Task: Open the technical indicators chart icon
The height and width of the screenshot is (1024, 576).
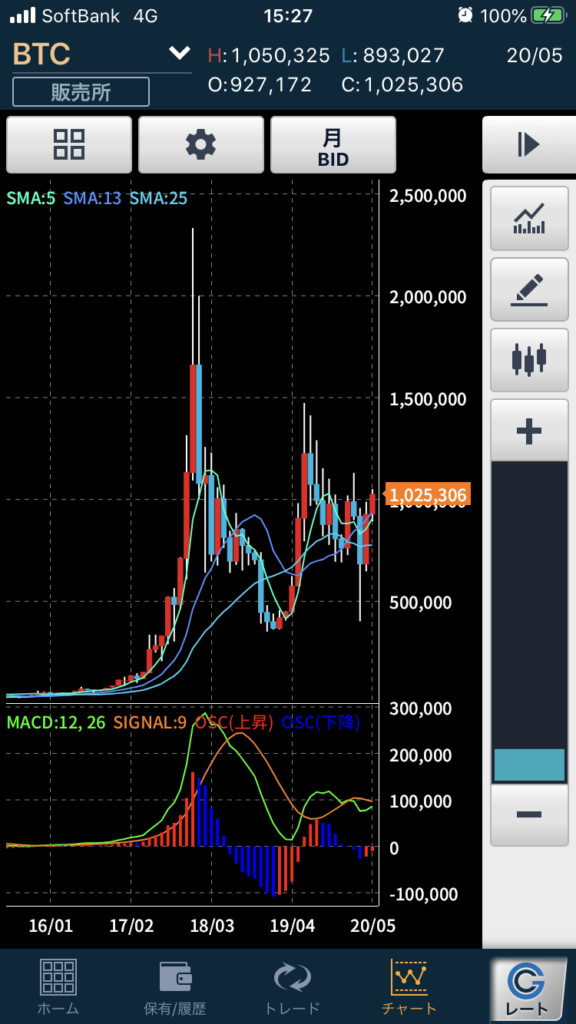Action: coord(529,219)
